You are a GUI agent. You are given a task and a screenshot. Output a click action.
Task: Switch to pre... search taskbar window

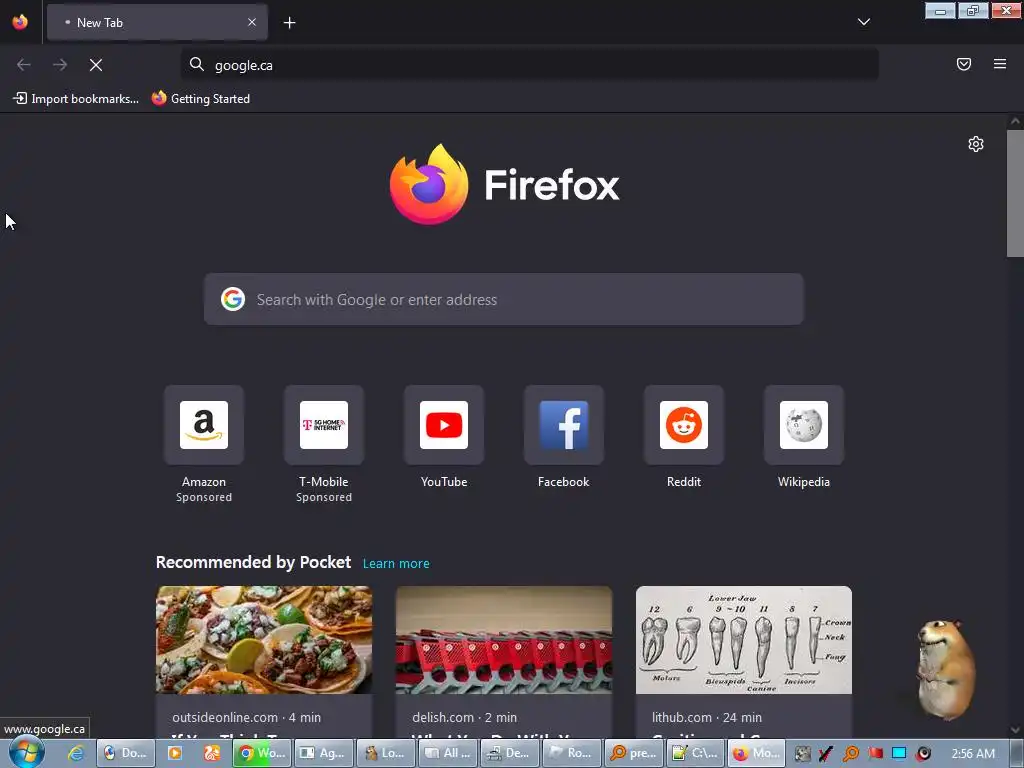click(633, 753)
